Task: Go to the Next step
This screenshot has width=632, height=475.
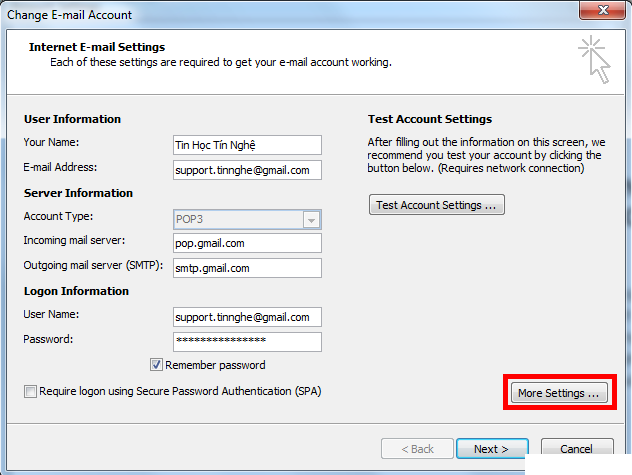Action: [491, 449]
